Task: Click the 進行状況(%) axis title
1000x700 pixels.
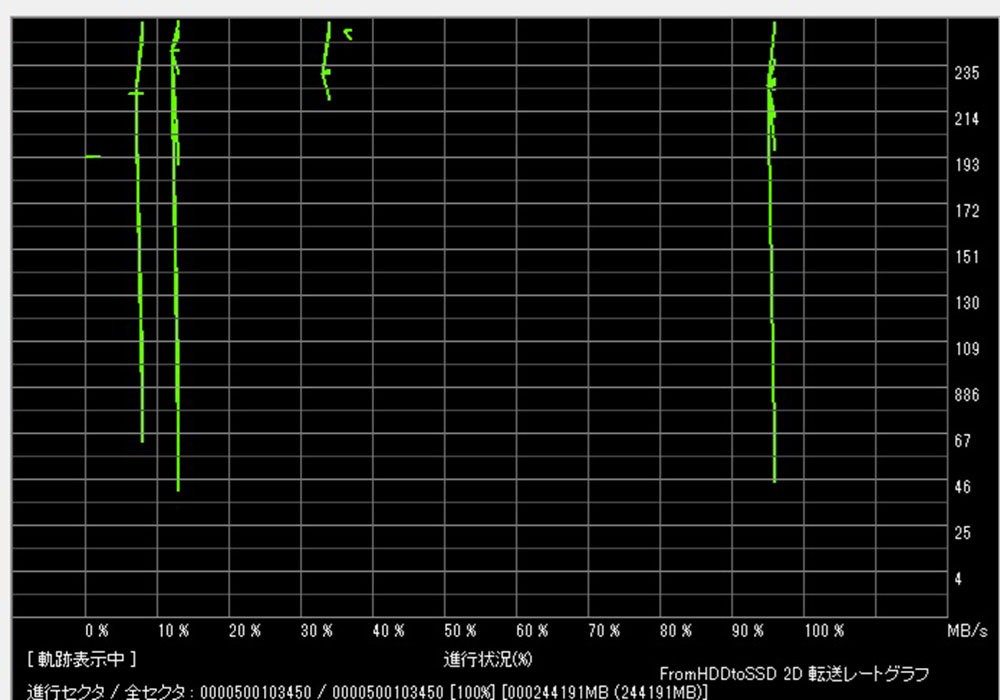Action: (x=488, y=659)
